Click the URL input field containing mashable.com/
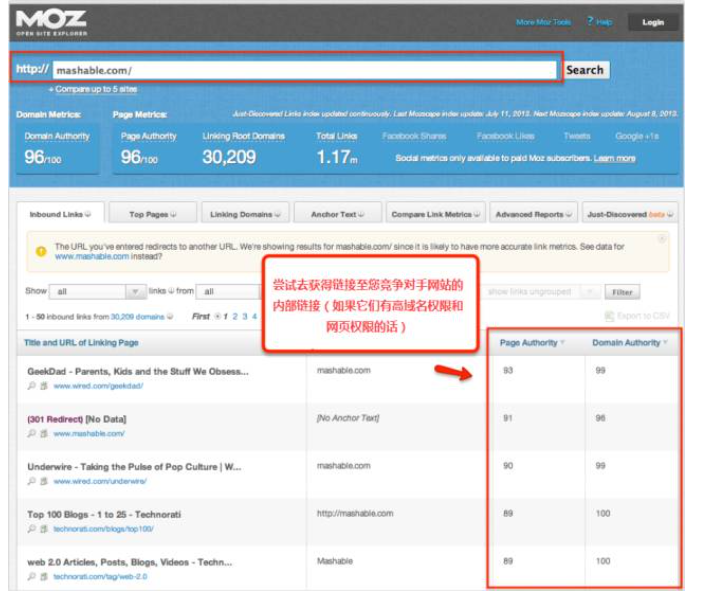 [304, 70]
